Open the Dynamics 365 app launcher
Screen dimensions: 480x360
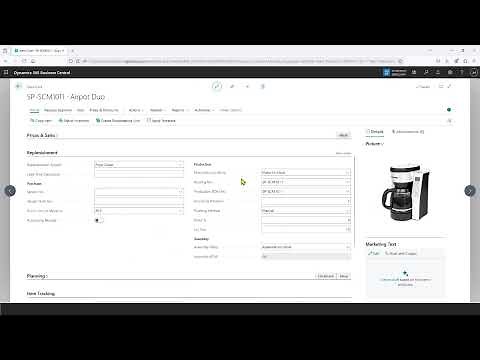(x=6, y=72)
